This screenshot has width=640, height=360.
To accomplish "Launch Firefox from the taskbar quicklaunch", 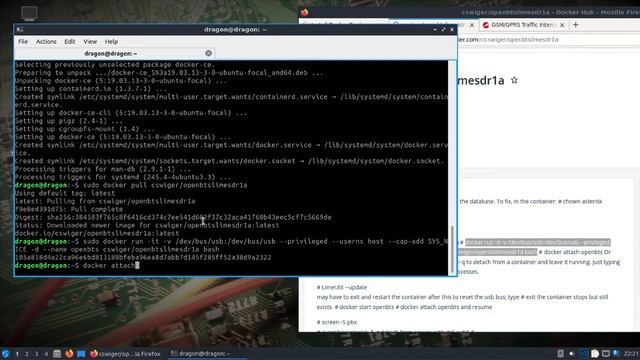I will pos(69,353).
